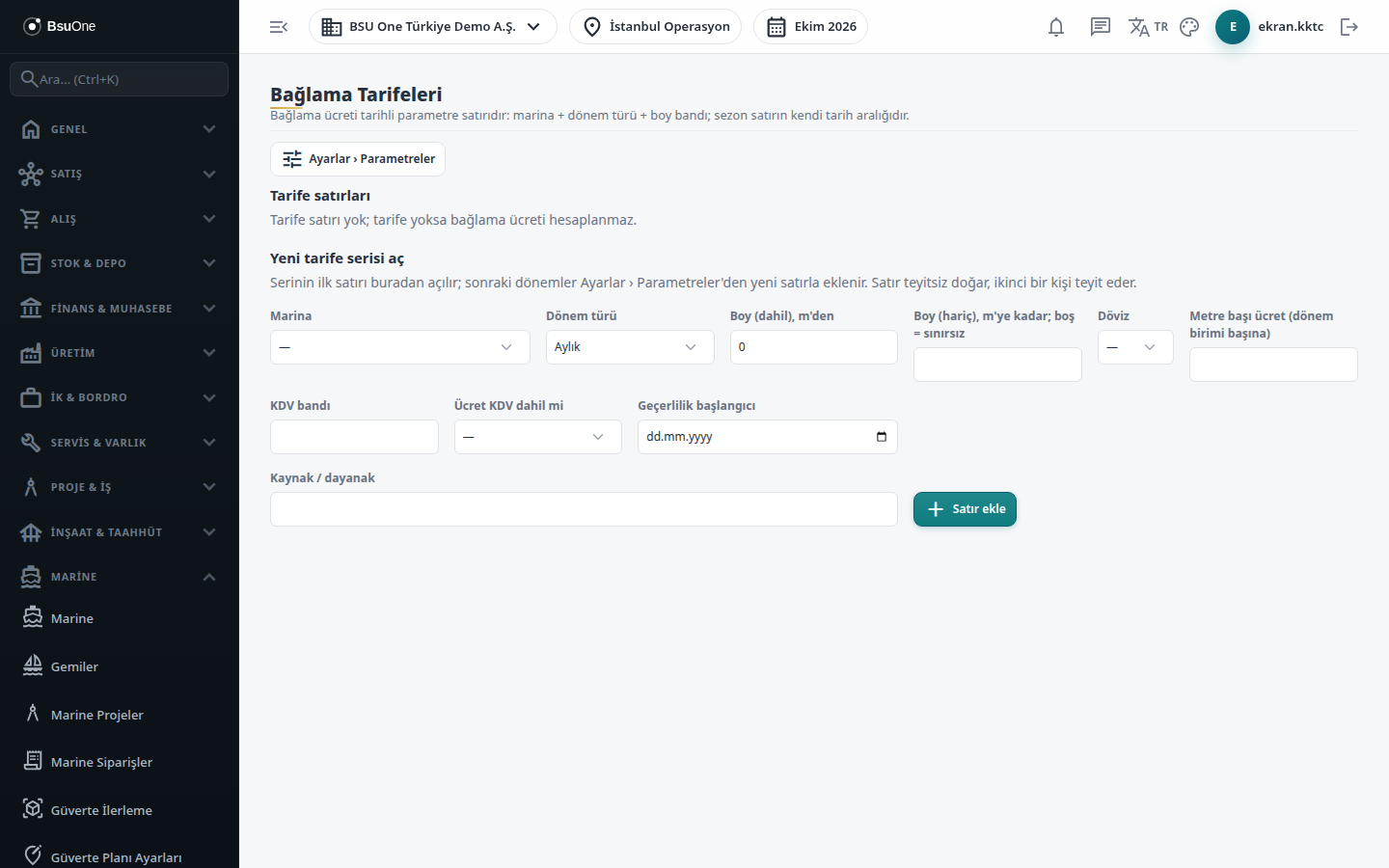Open the theme palette icon
Viewport: 1389px width, 868px height.
[1189, 27]
